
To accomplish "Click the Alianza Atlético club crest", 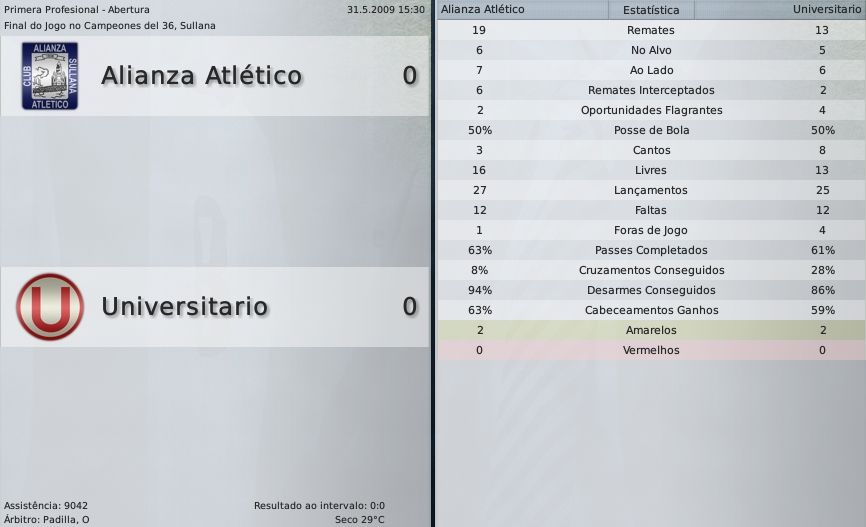I will pos(49,76).
